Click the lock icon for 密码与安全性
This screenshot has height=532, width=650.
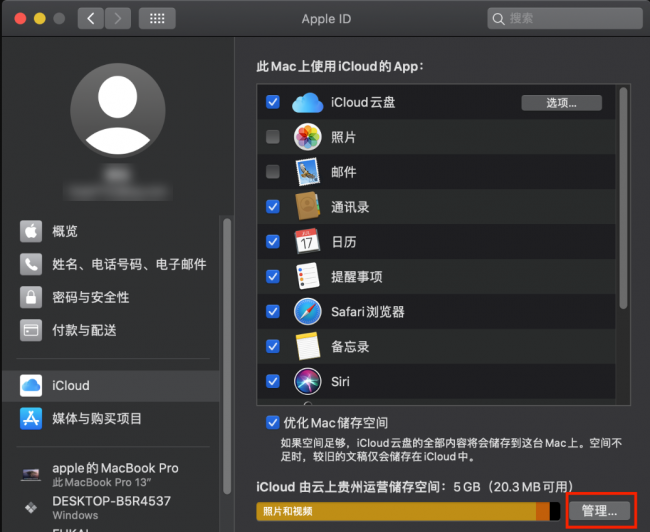[x=31, y=297]
